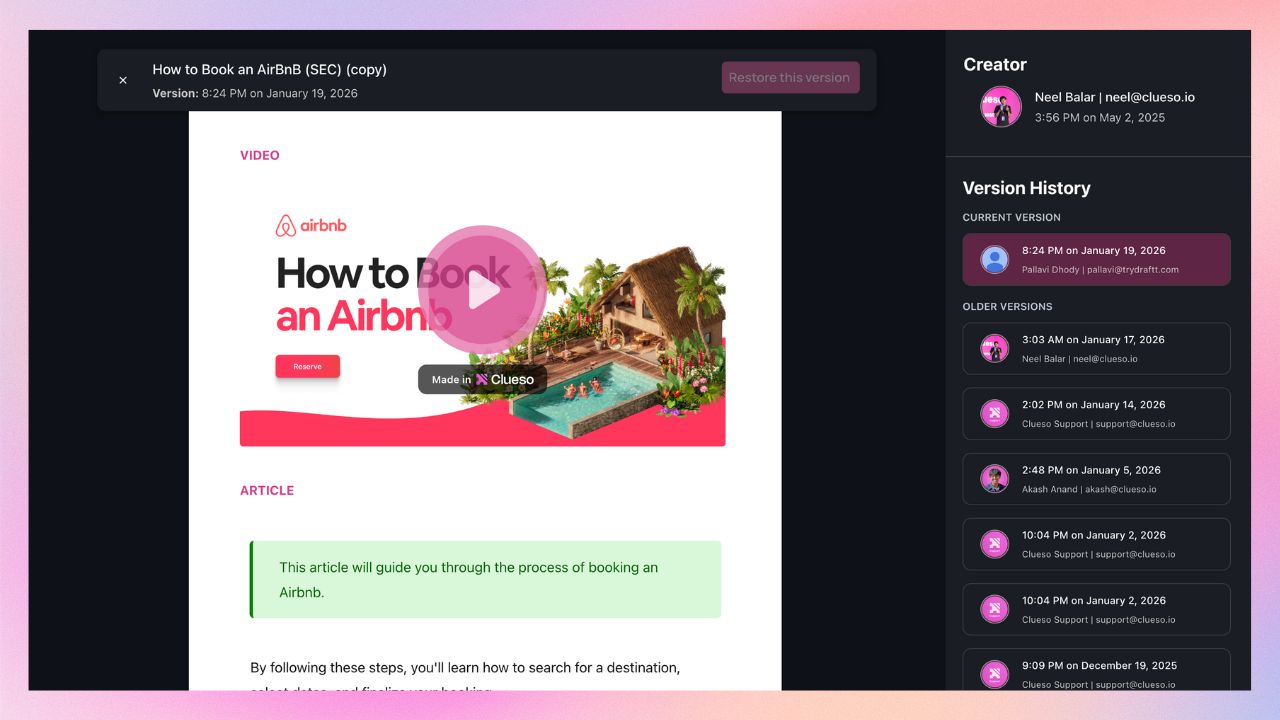Click the airbnb logo in the video thumbnail

click(311, 226)
